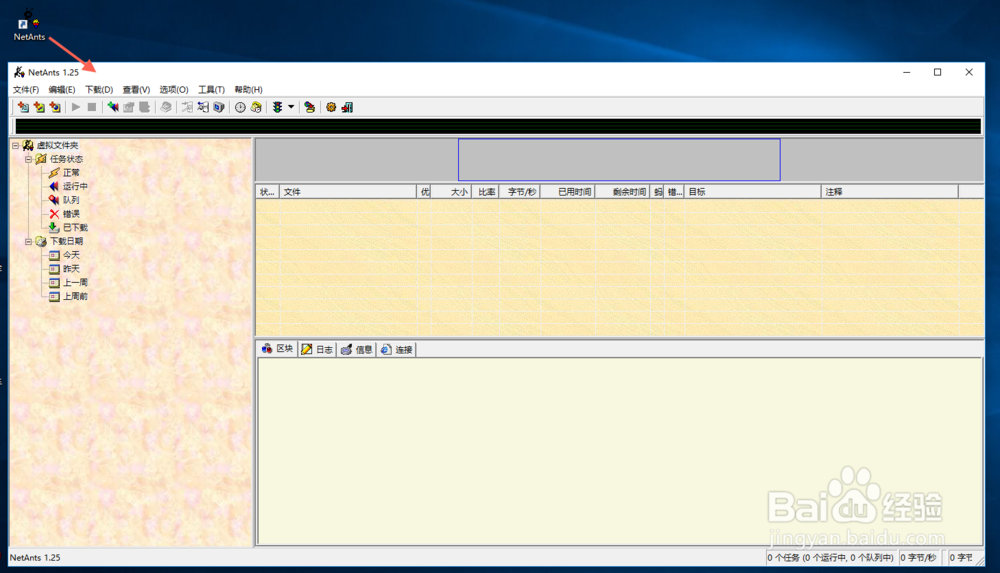Sort by the 大小 column header
Image resolution: width=1000 pixels, height=573 pixels.
[451, 191]
